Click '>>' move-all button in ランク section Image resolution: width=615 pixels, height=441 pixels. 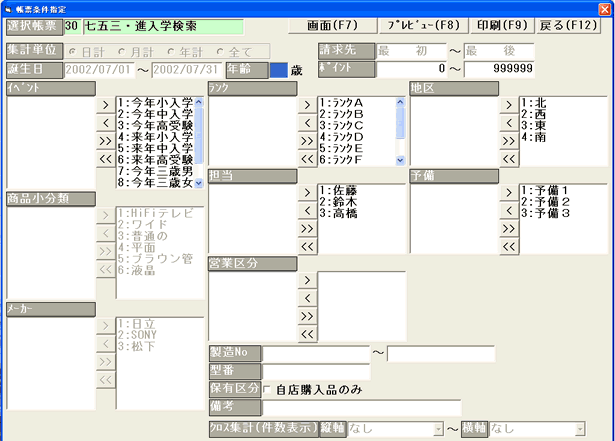pyautogui.click(x=307, y=141)
